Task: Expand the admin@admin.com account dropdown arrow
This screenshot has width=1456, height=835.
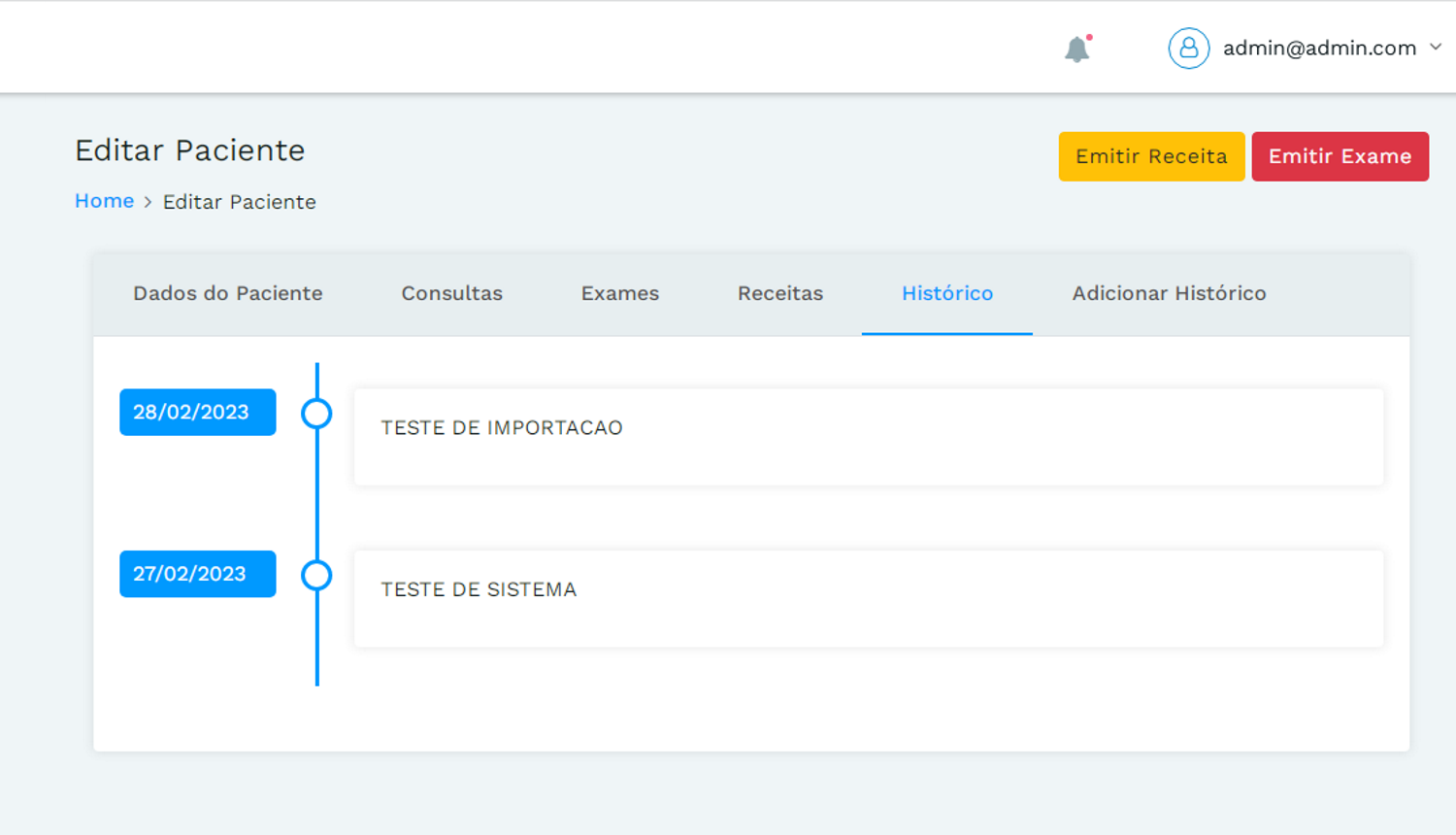Action: [1436, 47]
